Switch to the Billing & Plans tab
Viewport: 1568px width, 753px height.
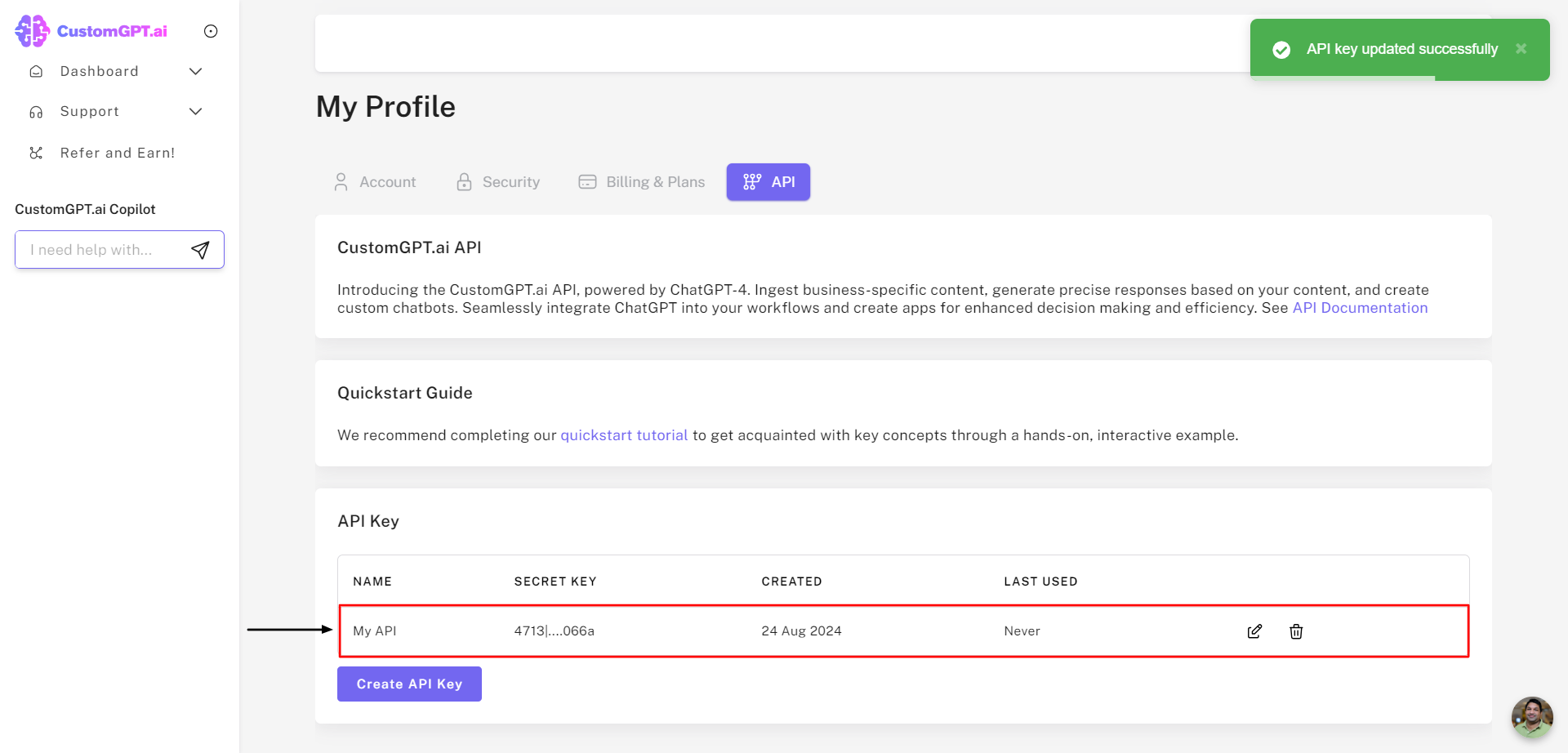(641, 182)
